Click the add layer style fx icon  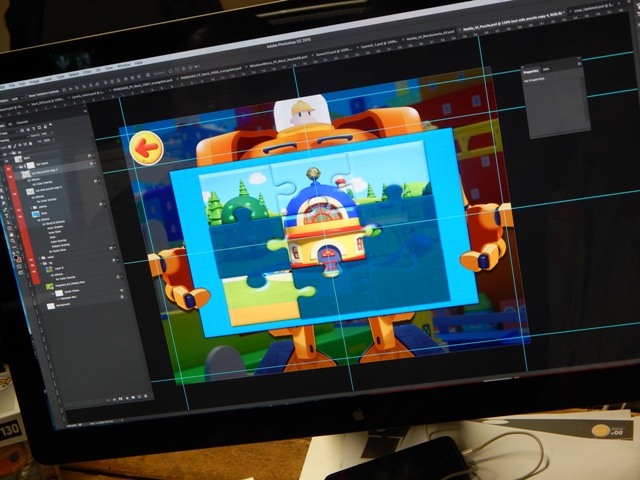pyautogui.click(x=114, y=400)
